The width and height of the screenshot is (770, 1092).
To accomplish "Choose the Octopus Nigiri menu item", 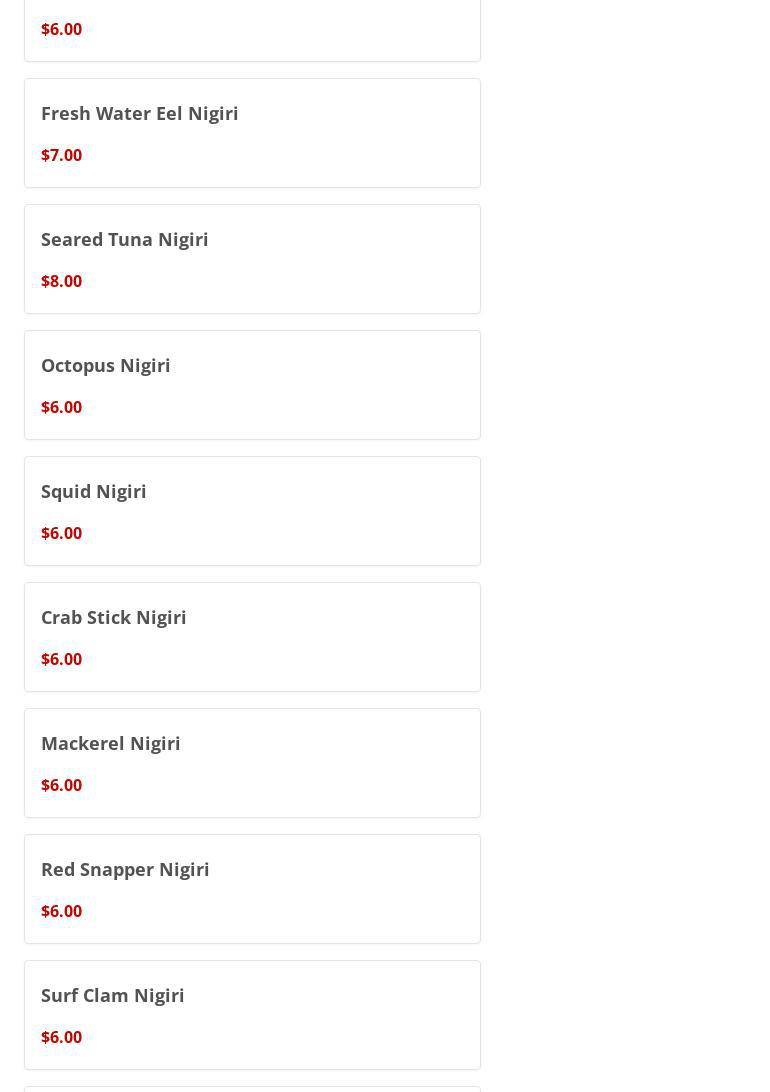I will 252,385.
